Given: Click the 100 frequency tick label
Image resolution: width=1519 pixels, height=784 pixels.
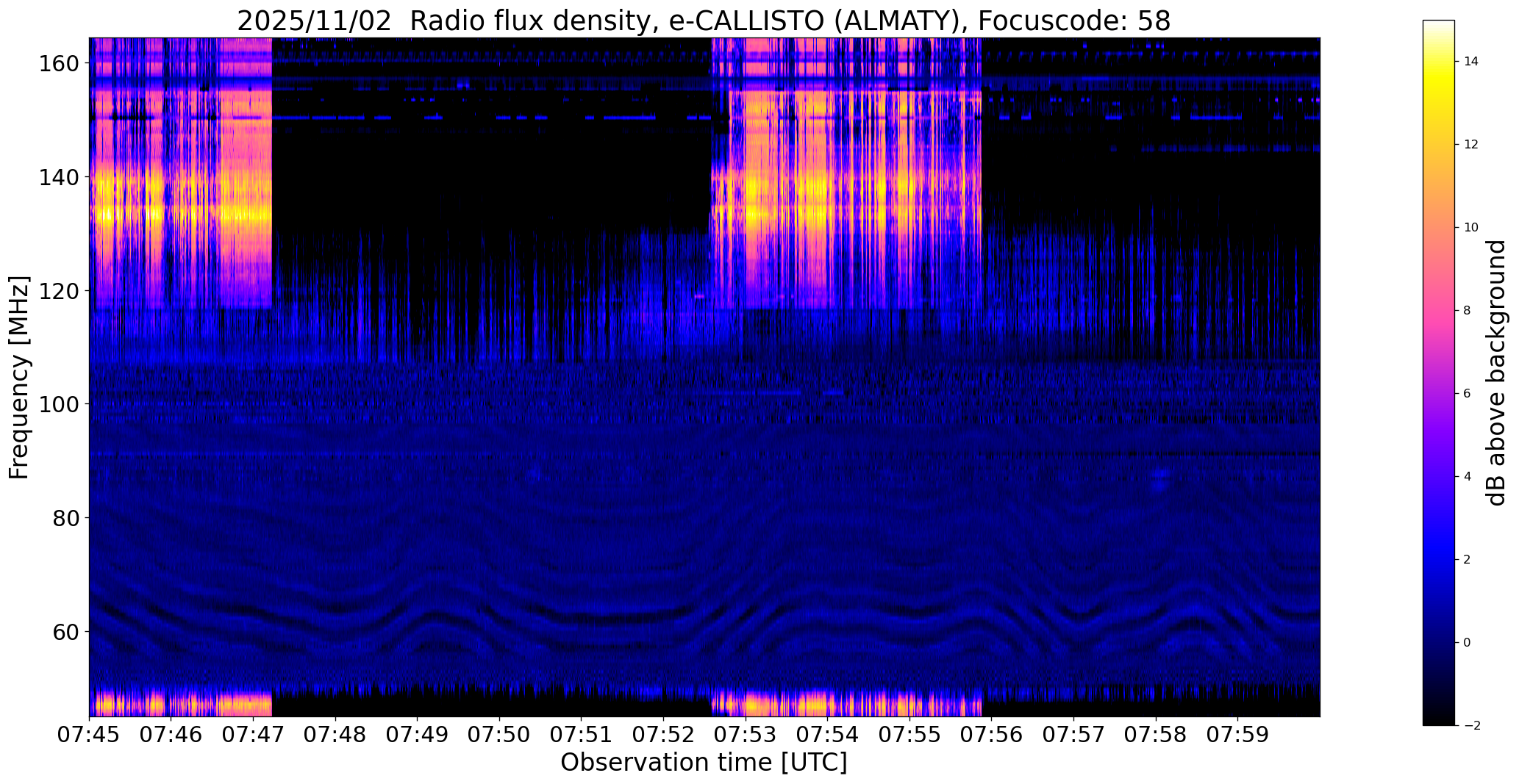Looking at the screenshot, I should [57, 404].
